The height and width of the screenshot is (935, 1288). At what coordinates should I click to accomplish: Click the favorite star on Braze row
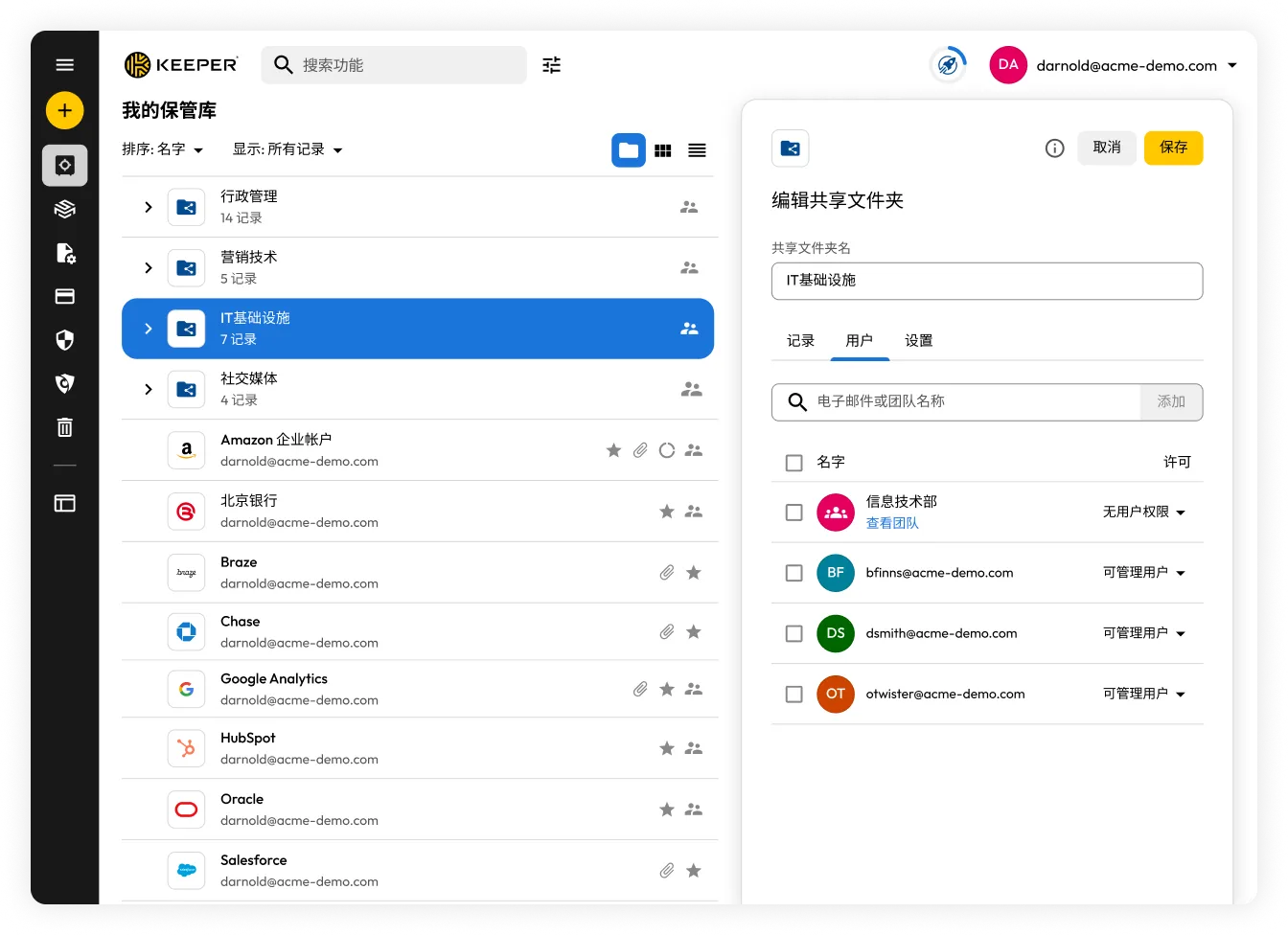click(x=694, y=573)
